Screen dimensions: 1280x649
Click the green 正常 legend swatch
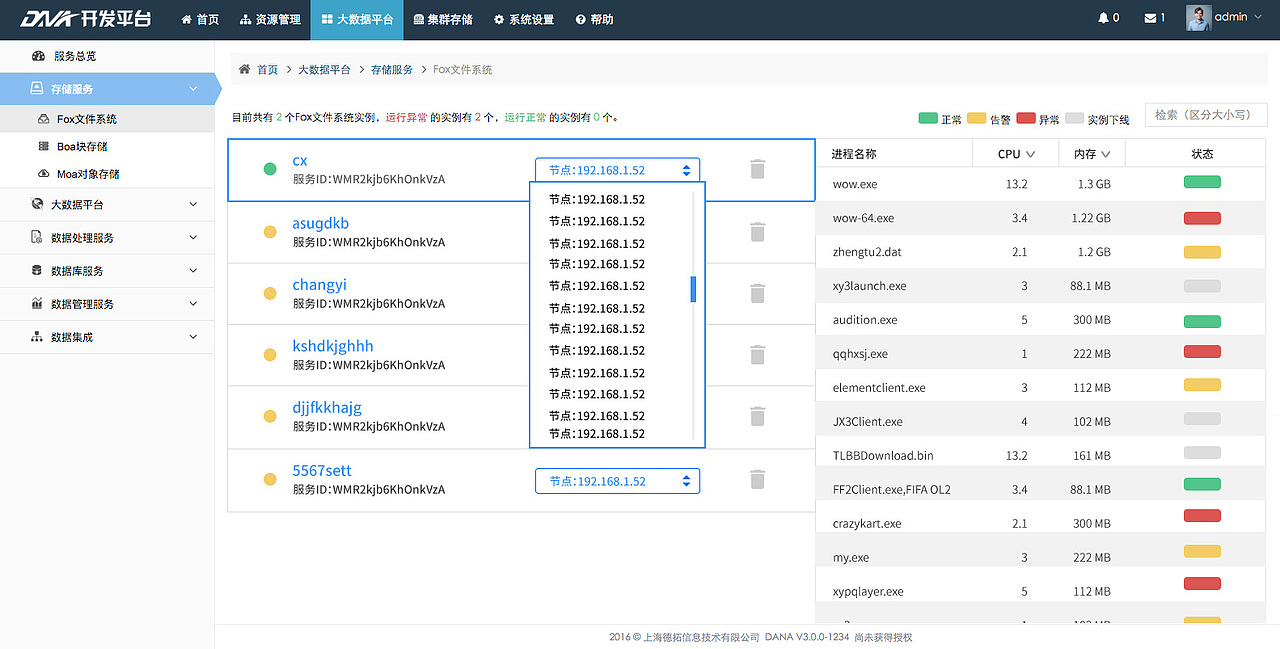pos(928,118)
